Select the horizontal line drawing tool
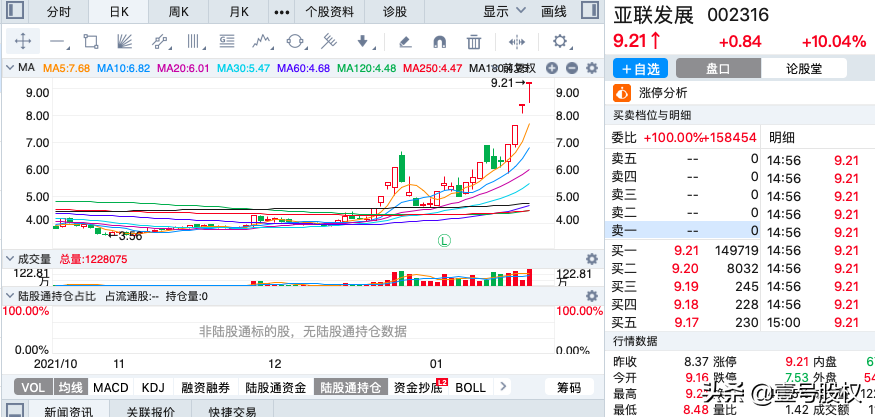 (x=57, y=41)
